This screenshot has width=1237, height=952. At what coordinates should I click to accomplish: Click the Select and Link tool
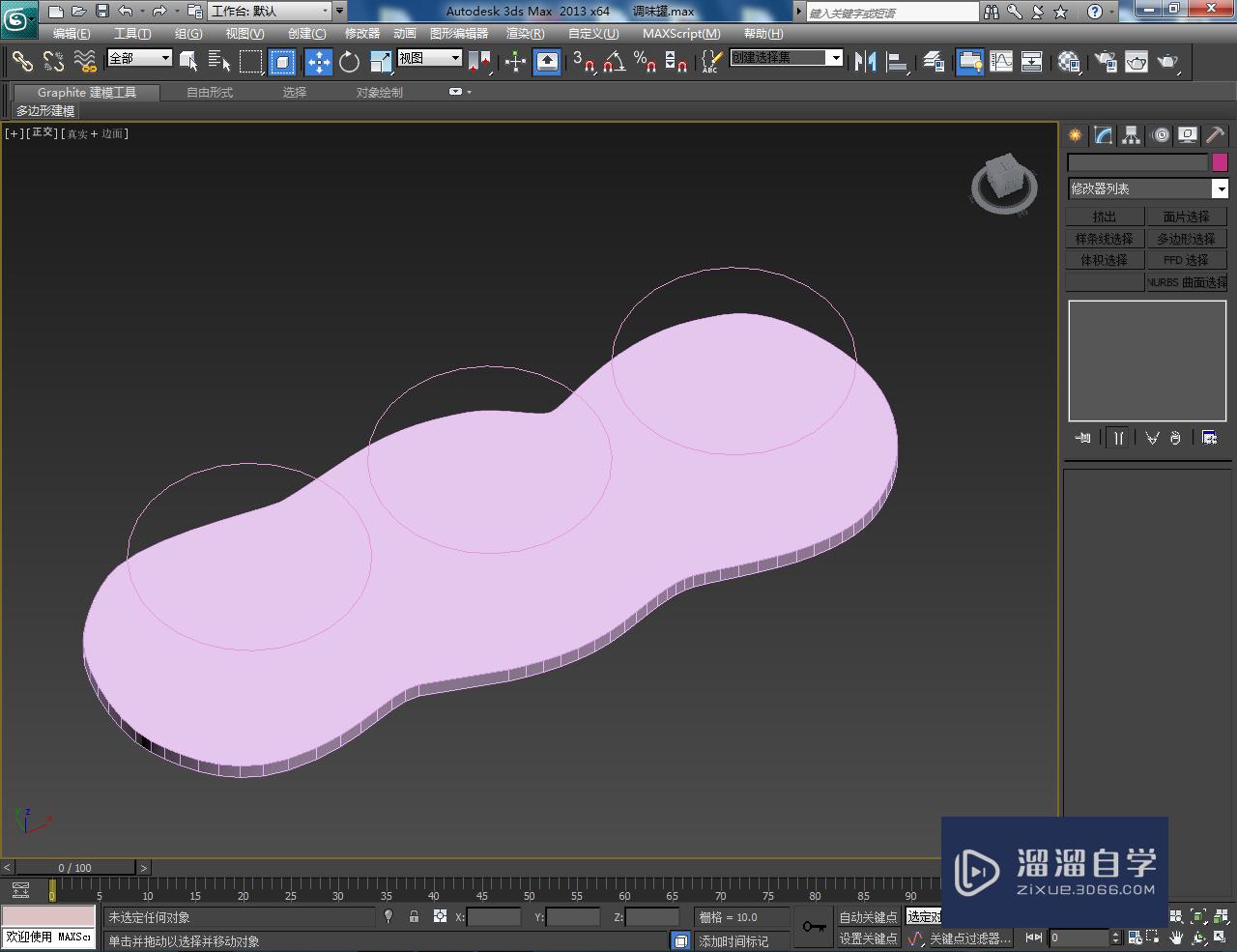coord(21,62)
